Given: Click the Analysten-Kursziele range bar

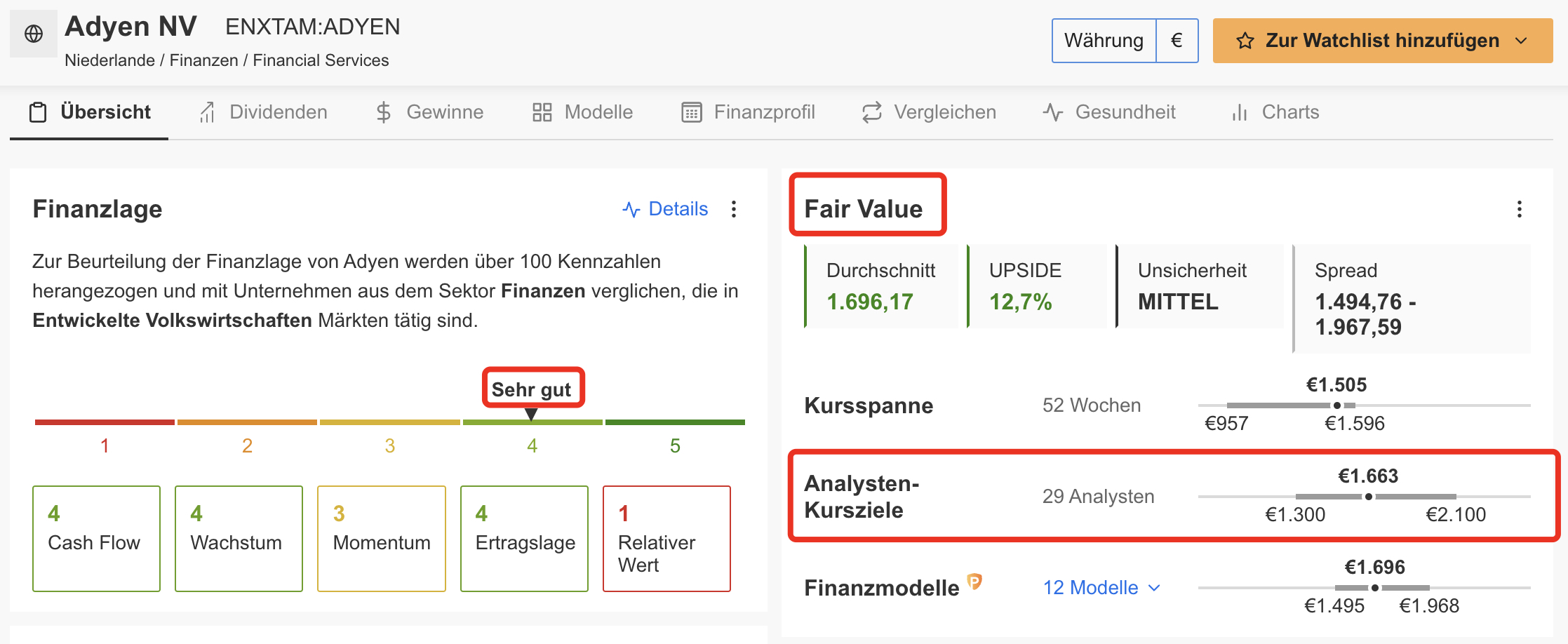Looking at the screenshot, I should (1364, 497).
